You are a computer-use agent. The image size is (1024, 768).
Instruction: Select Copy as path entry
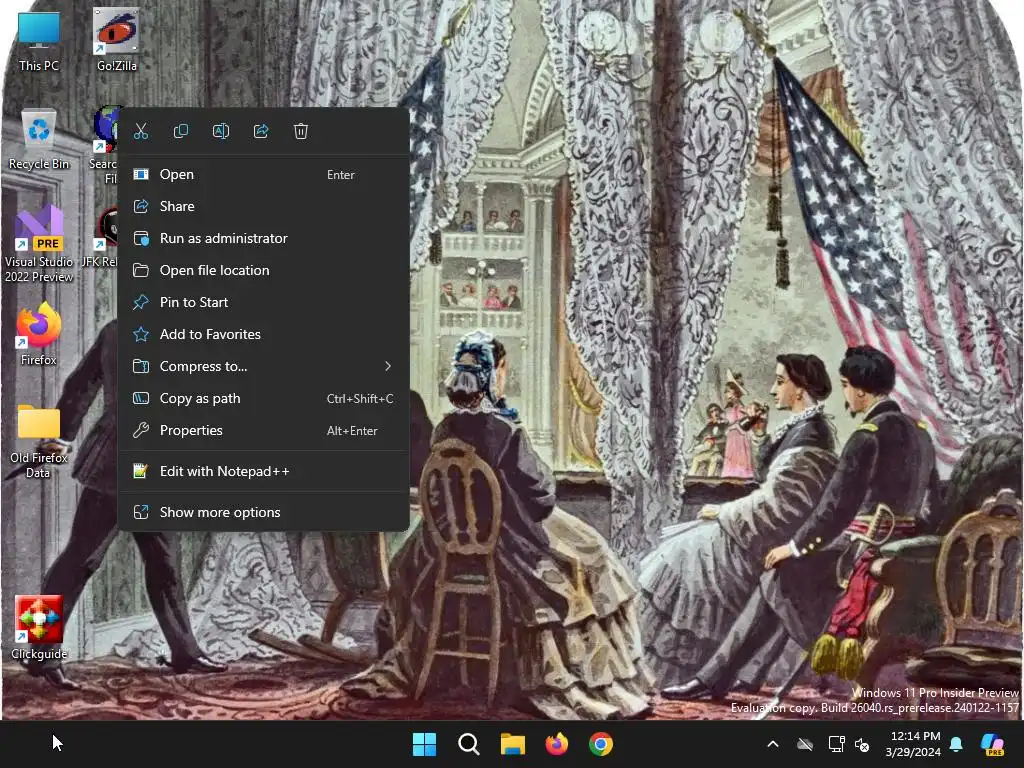(263, 398)
